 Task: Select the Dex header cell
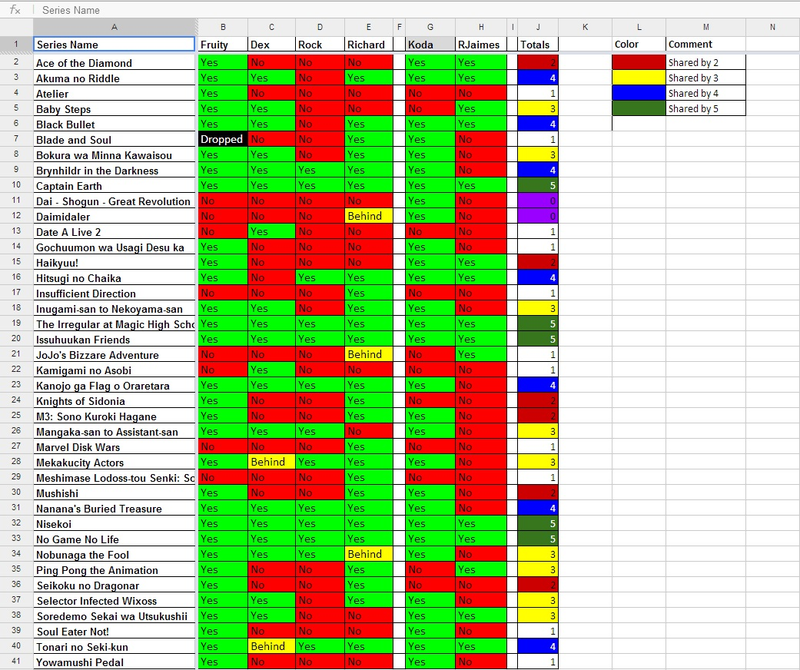(271, 44)
